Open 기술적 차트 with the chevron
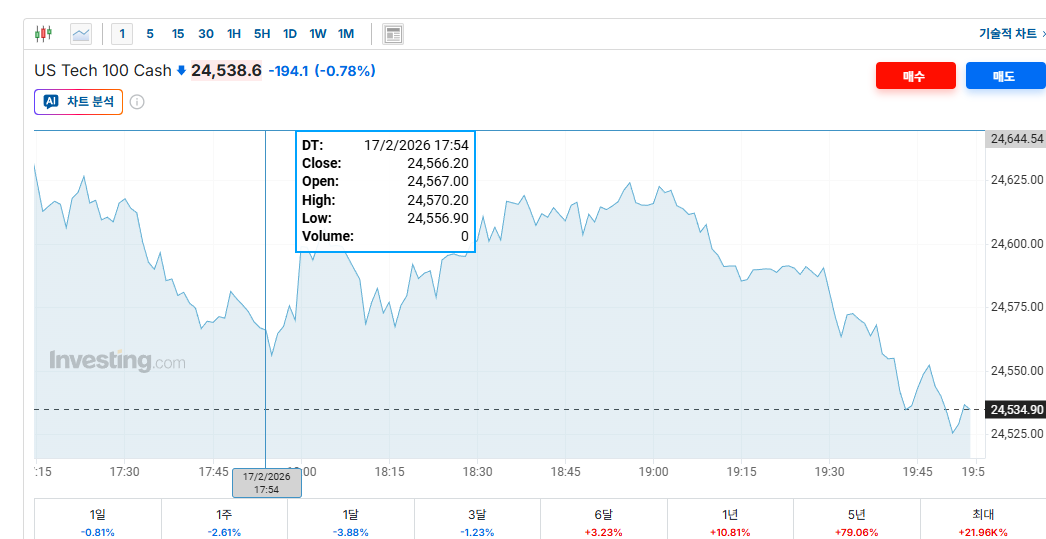This screenshot has height=539, width=1046. tap(1012, 34)
